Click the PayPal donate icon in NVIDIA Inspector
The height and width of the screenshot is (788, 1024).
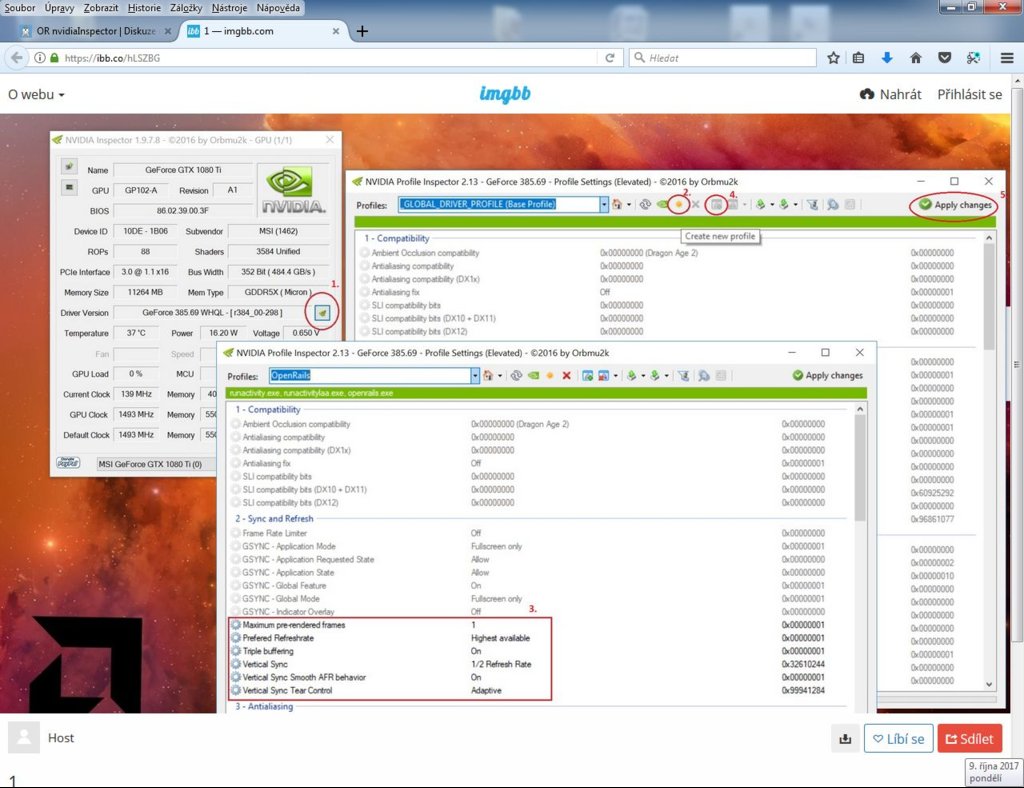click(x=69, y=463)
